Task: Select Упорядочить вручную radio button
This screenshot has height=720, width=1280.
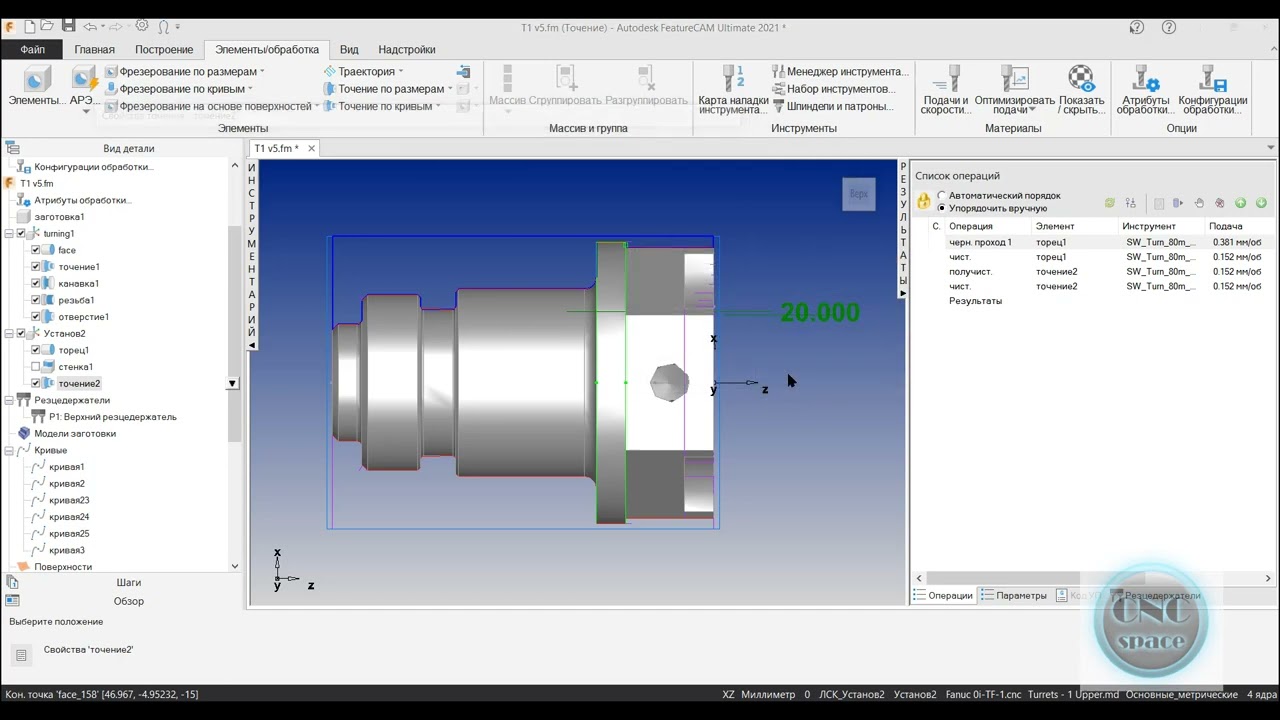Action: pyautogui.click(x=942, y=208)
